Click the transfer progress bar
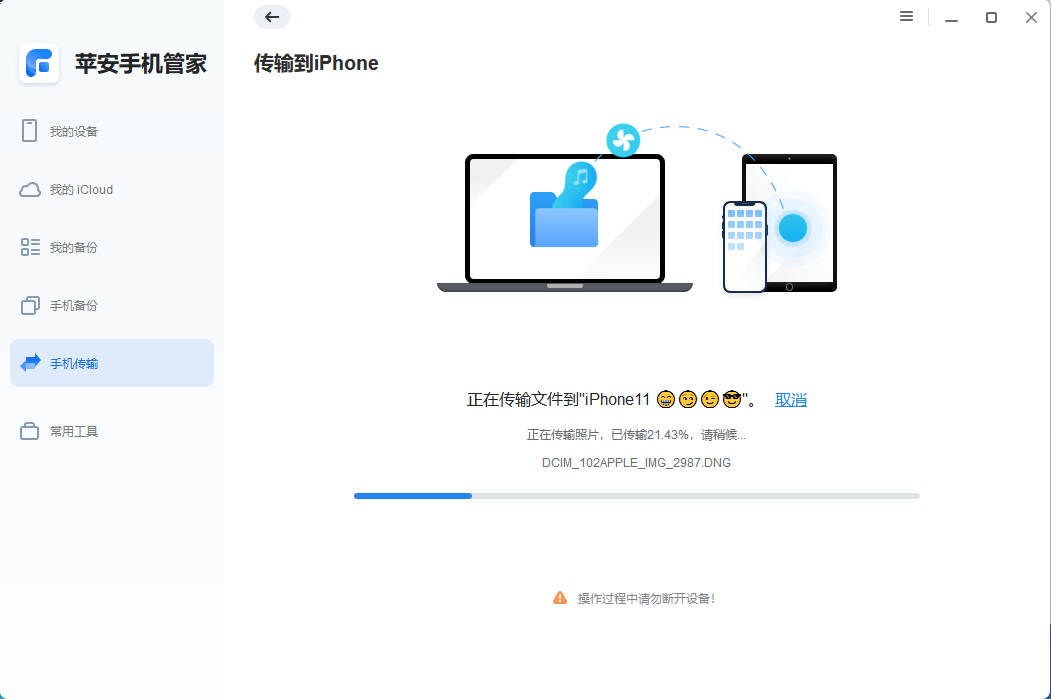This screenshot has width=1051, height=699. (x=635, y=495)
